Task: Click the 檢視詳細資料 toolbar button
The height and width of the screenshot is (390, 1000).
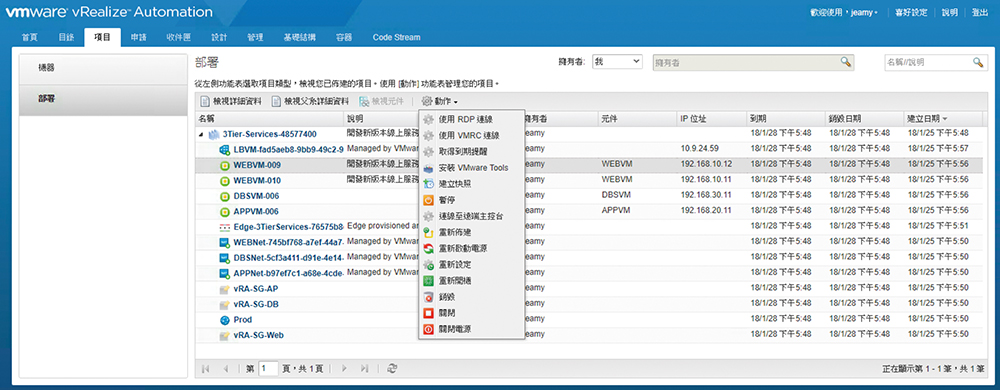Action: 232,101
